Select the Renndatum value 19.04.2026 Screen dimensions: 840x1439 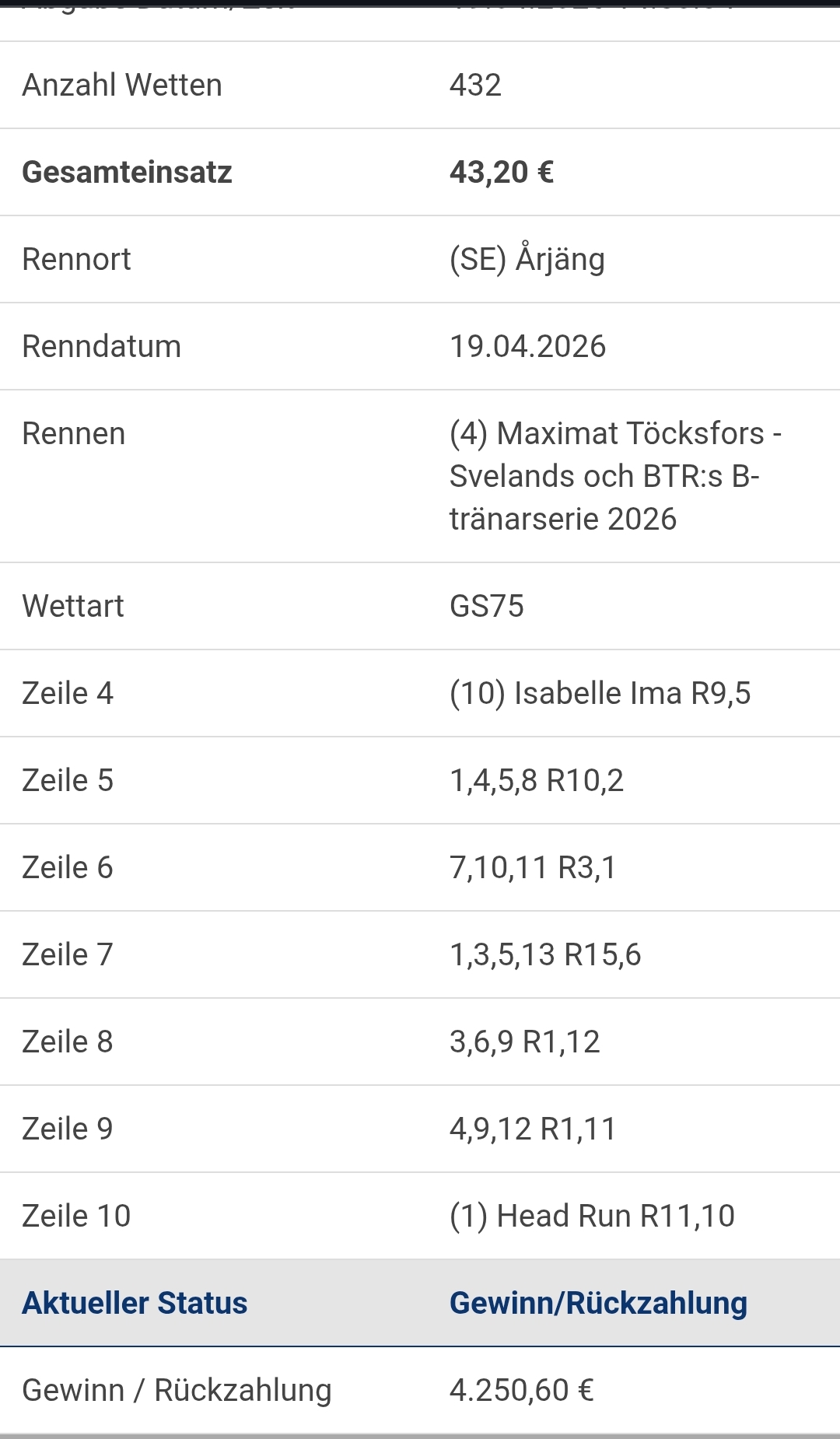[x=527, y=346]
